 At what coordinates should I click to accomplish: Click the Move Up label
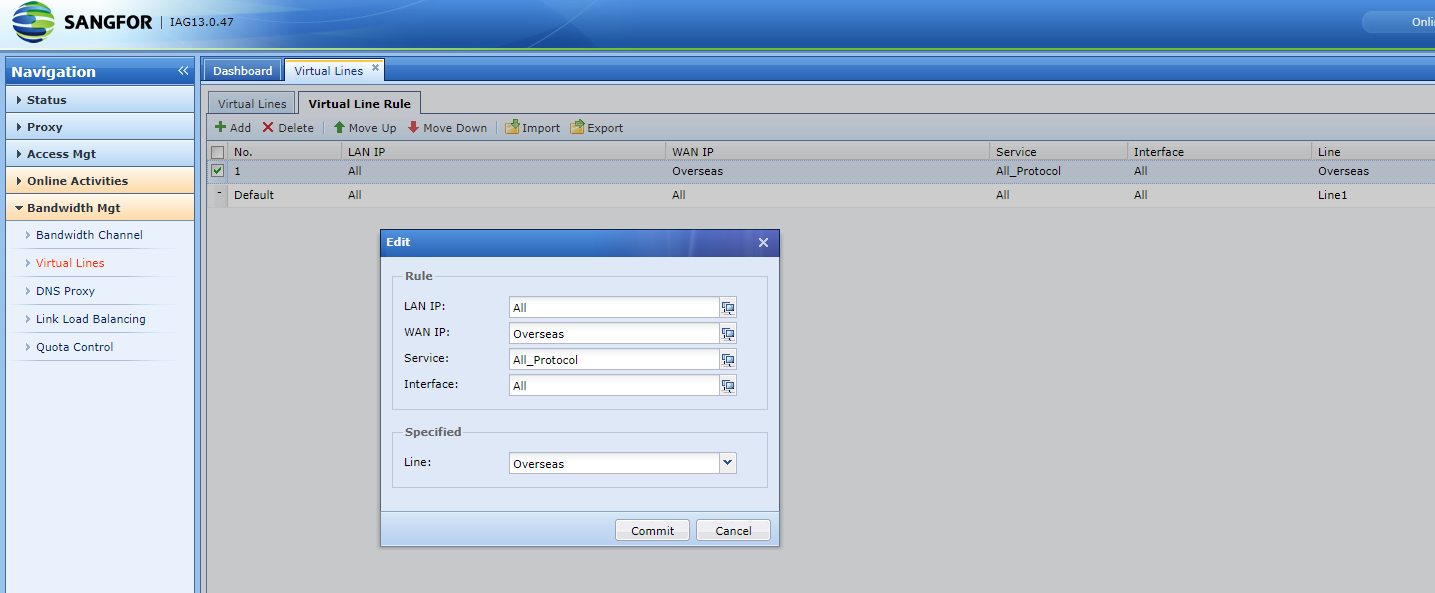pos(372,128)
